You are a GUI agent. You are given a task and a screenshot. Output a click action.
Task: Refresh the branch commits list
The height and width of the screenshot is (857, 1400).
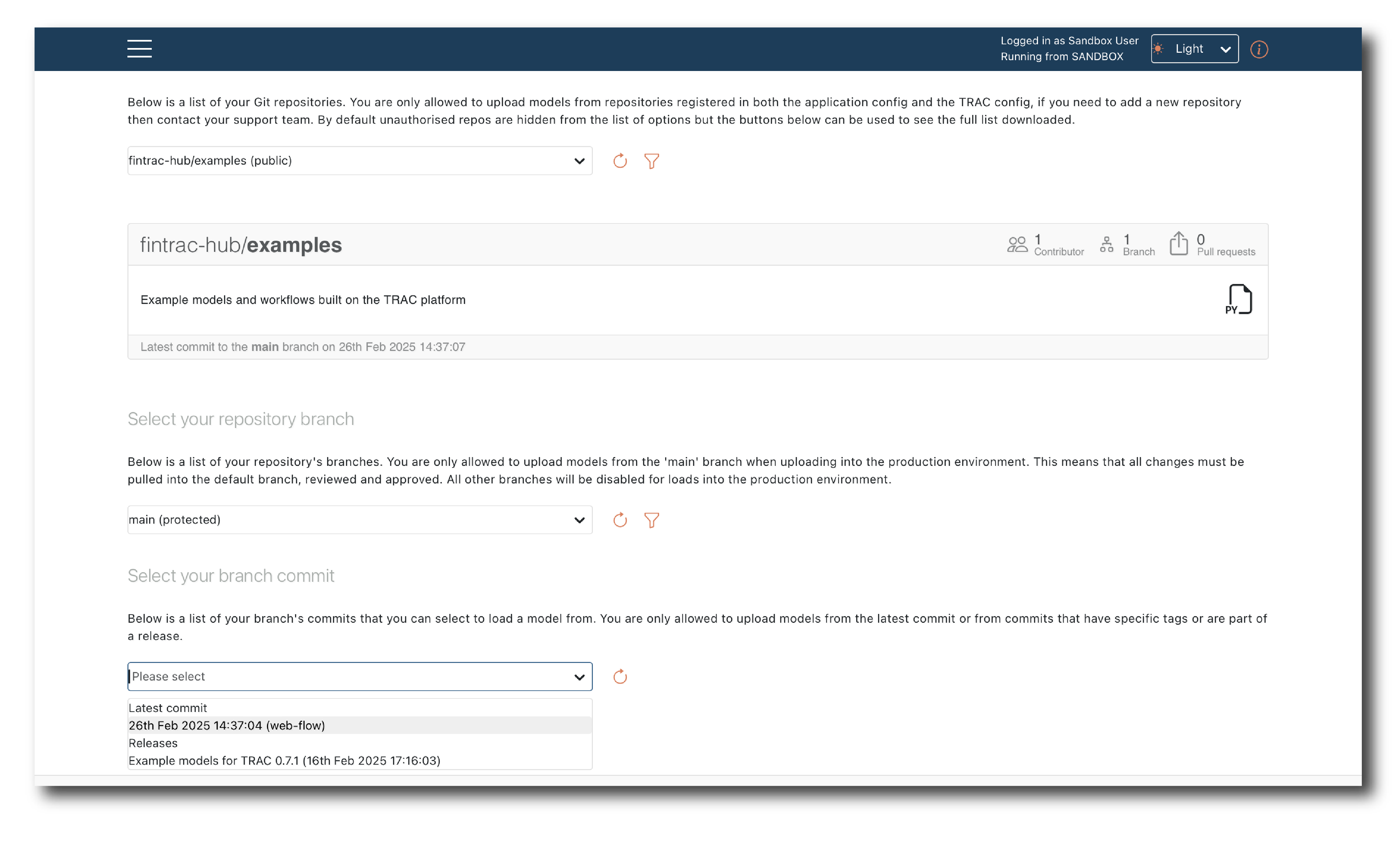tap(620, 677)
